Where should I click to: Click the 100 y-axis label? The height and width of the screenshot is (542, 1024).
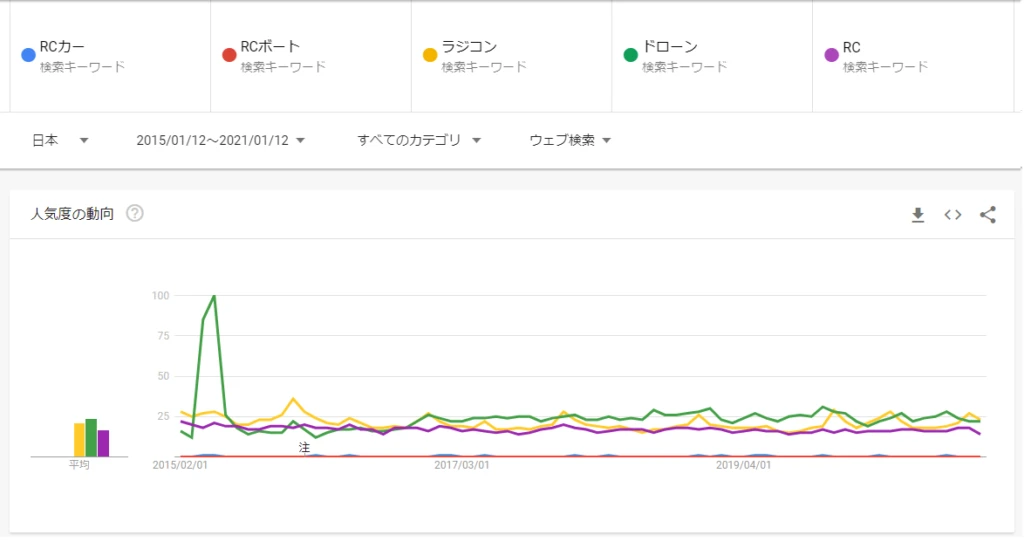coord(161,296)
